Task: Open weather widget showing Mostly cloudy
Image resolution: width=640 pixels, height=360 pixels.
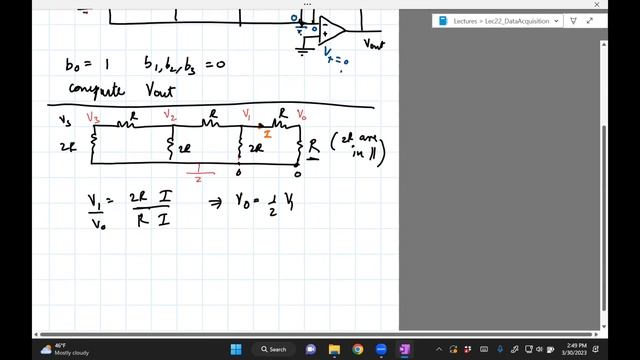Action: tap(65, 349)
